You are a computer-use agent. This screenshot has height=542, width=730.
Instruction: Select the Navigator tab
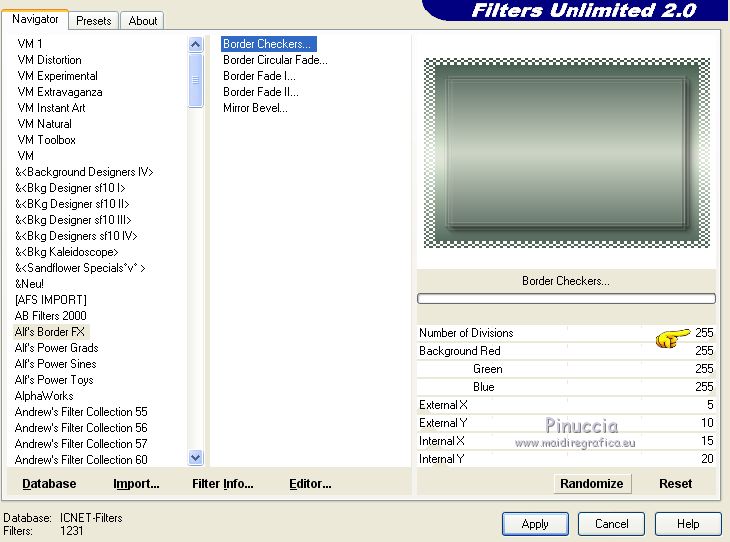pyautogui.click(x=35, y=19)
